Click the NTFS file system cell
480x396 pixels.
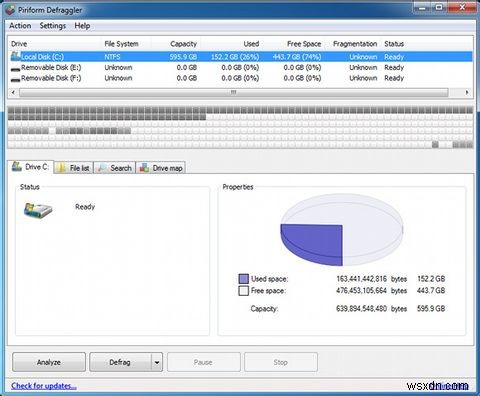tap(112, 57)
